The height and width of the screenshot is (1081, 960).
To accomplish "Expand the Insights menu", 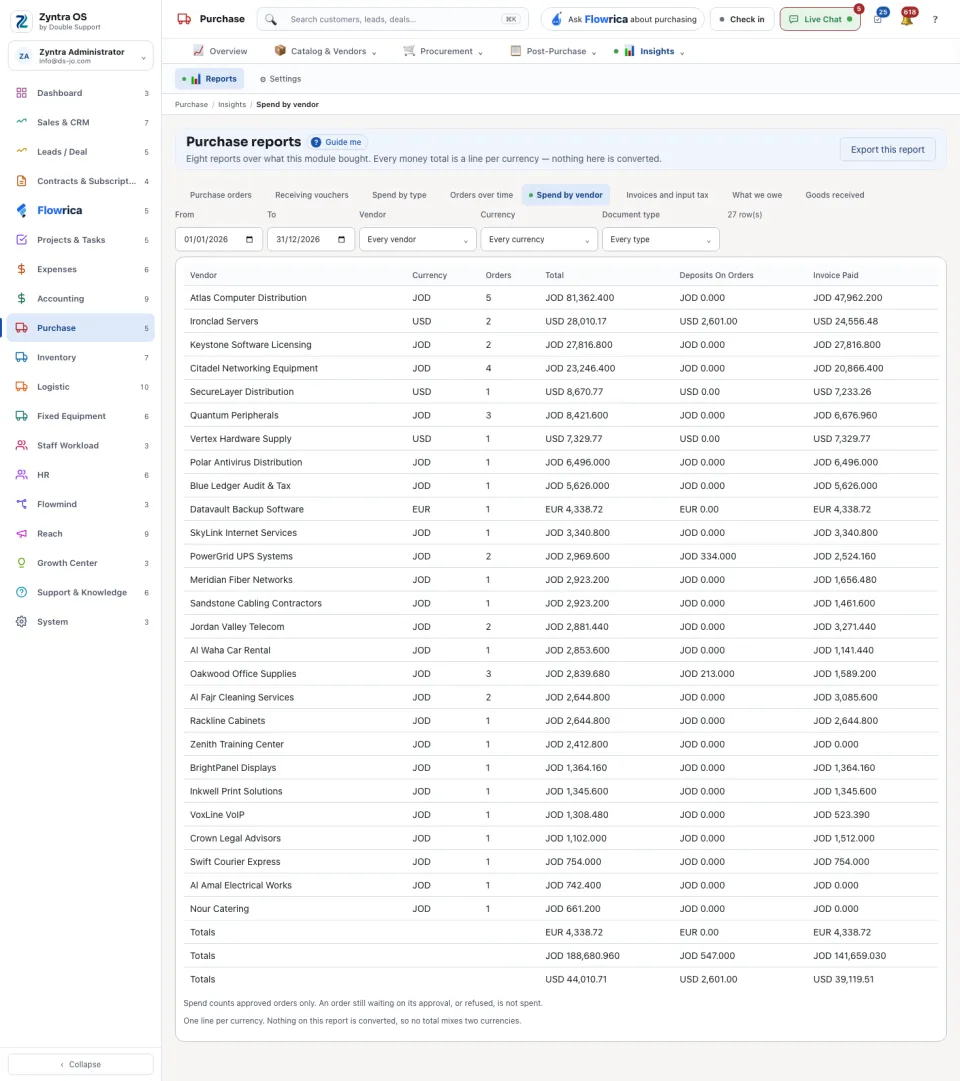I will tap(650, 51).
